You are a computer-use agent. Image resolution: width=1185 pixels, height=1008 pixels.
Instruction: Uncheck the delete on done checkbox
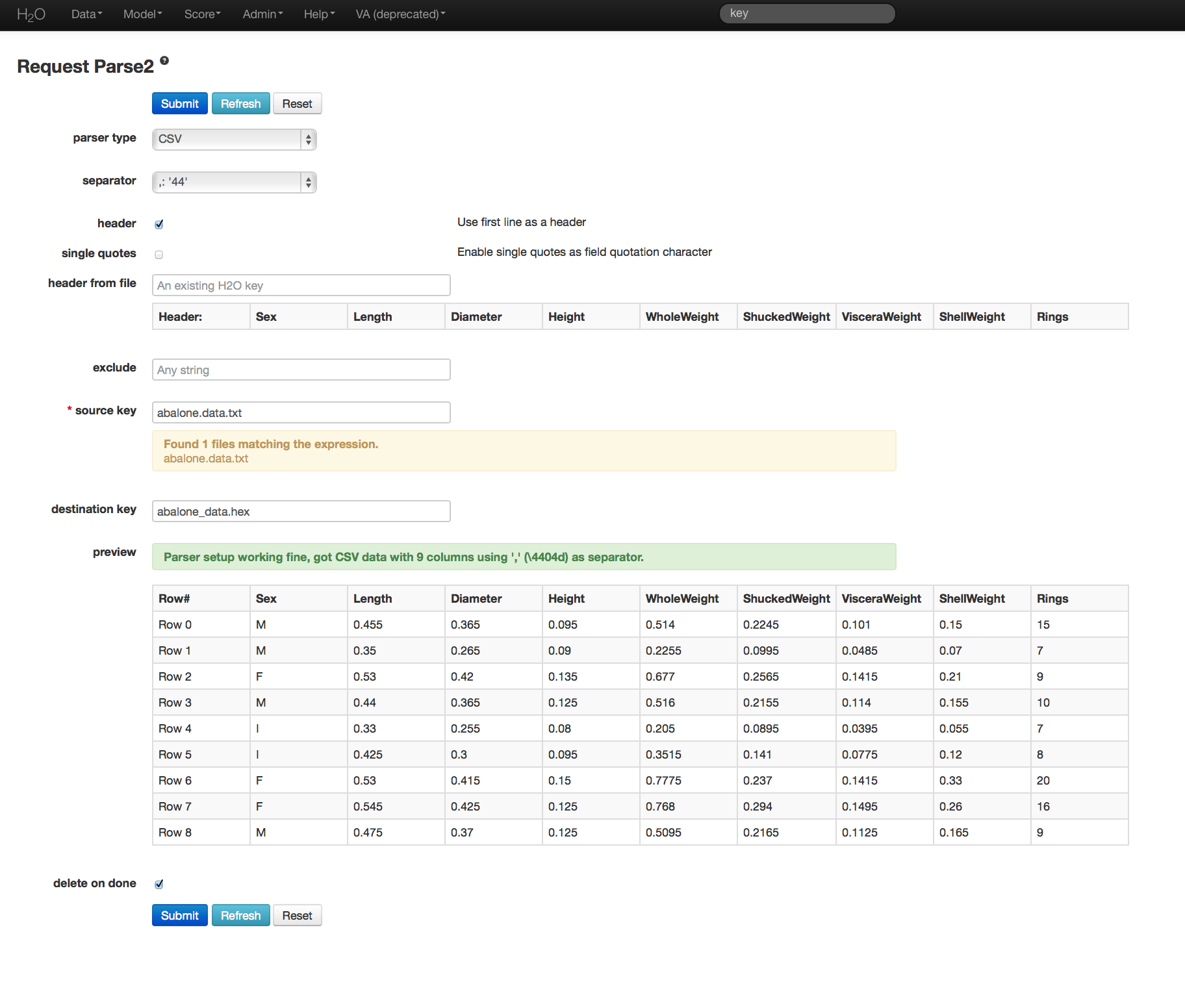pyautogui.click(x=159, y=884)
